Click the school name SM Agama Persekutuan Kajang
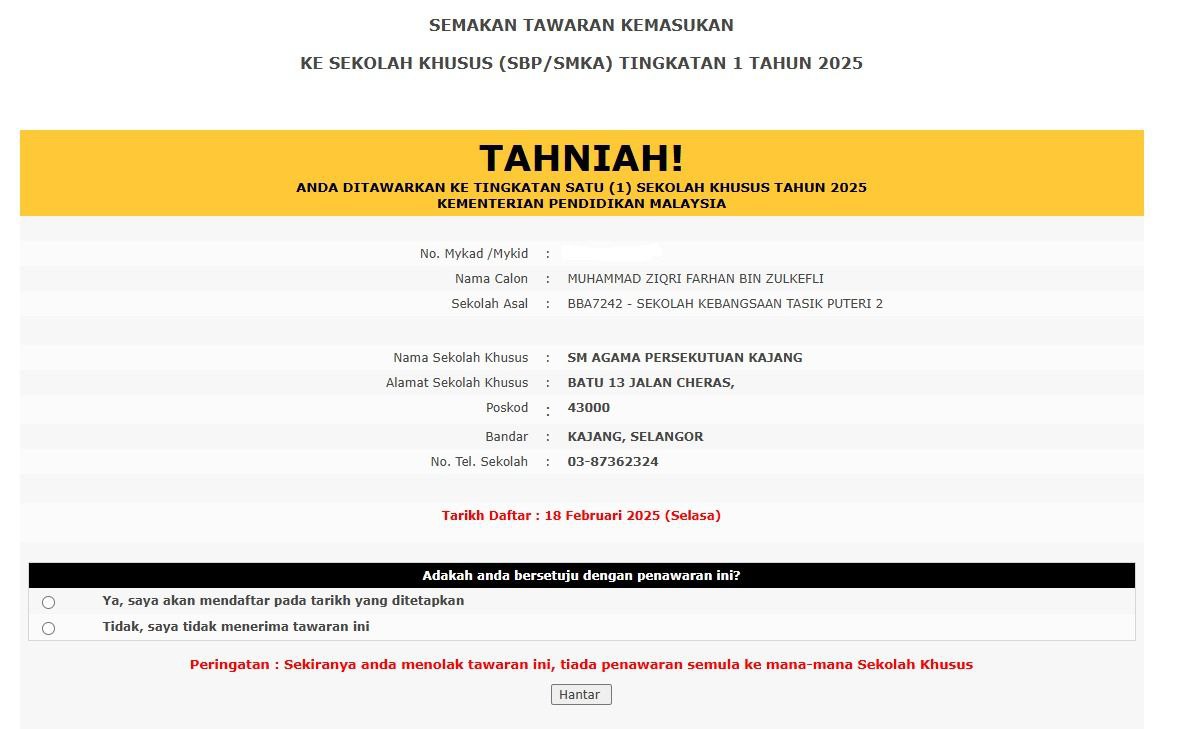Image resolution: width=1177 pixels, height=729 pixels. (x=685, y=358)
